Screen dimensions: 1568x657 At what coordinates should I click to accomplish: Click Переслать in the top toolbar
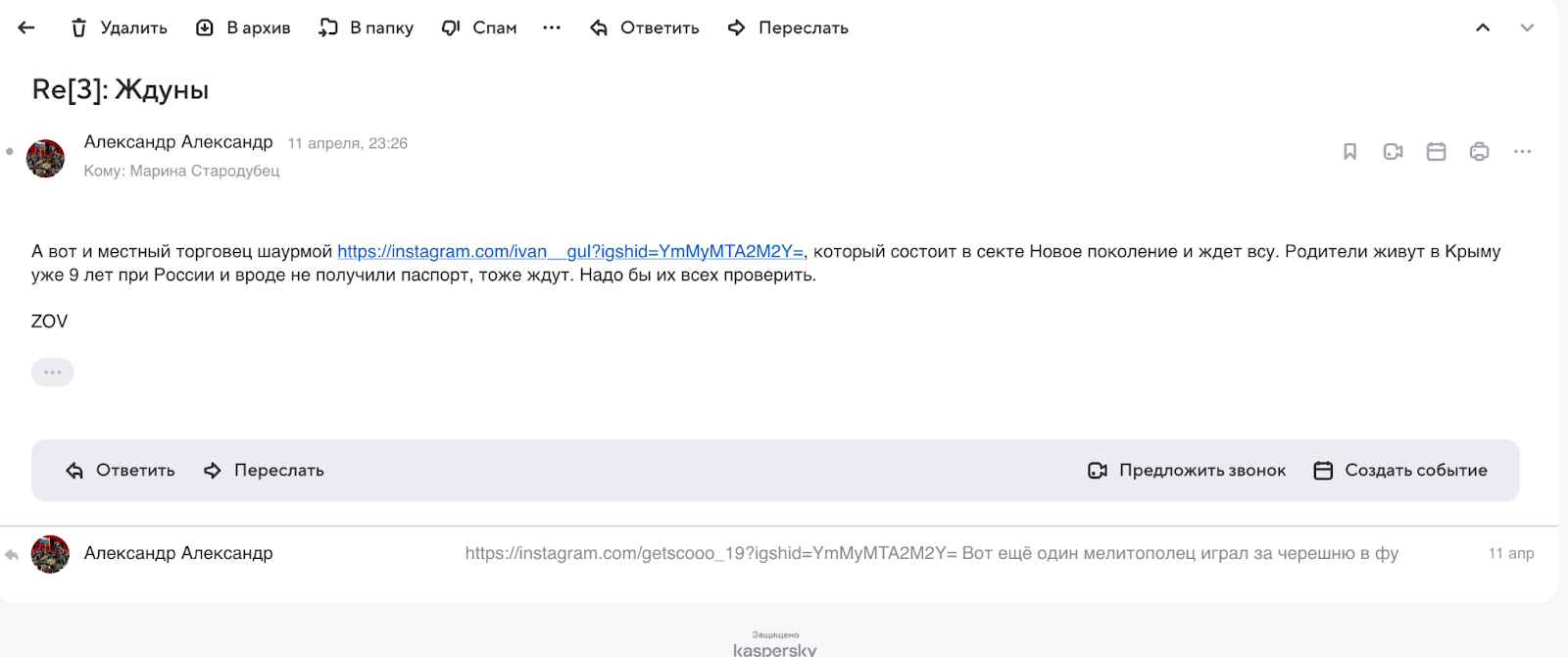click(x=788, y=27)
